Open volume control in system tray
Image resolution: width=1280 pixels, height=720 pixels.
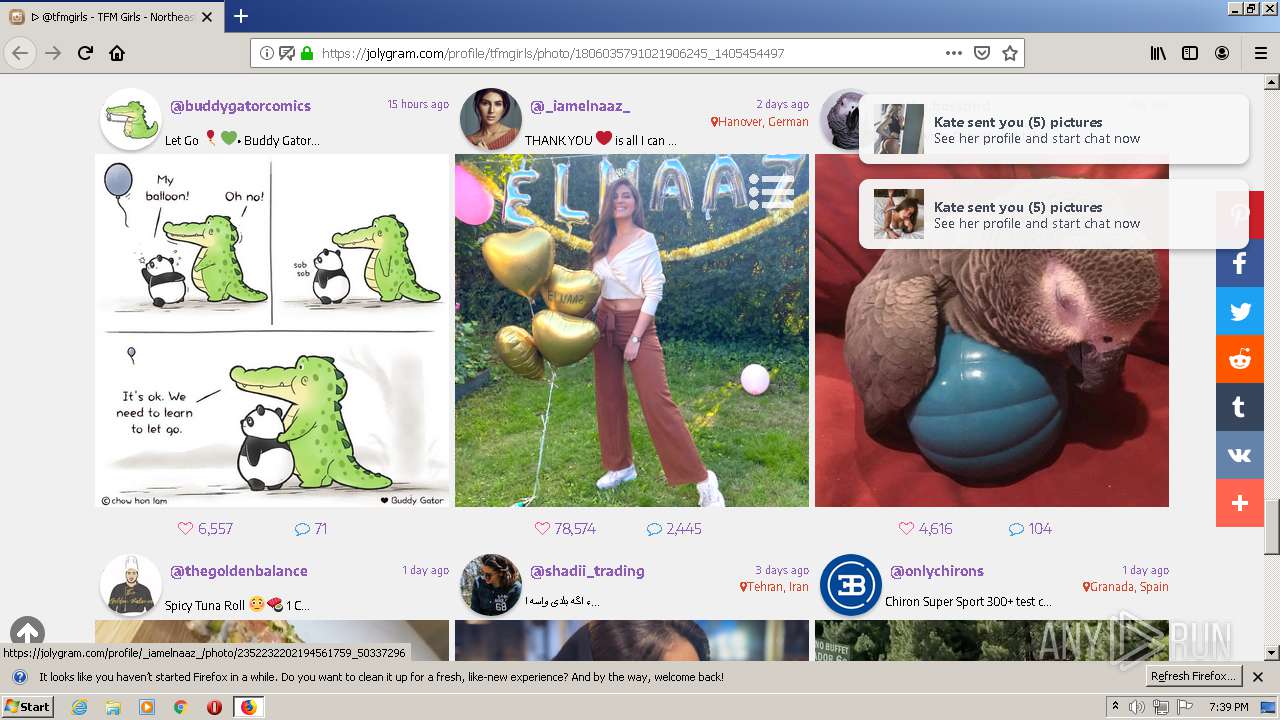(1137, 707)
